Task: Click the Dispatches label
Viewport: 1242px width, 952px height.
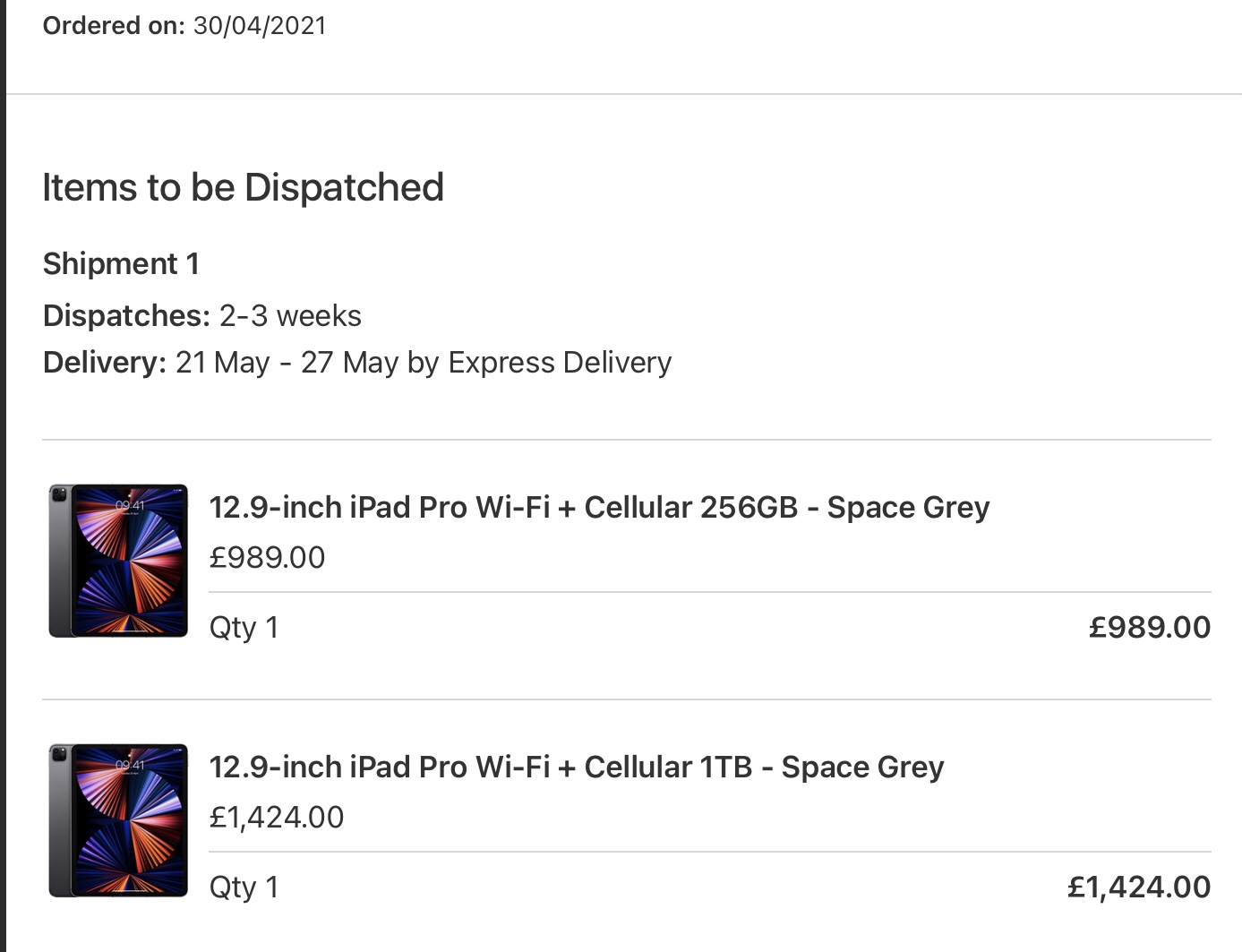Action: pos(126,315)
